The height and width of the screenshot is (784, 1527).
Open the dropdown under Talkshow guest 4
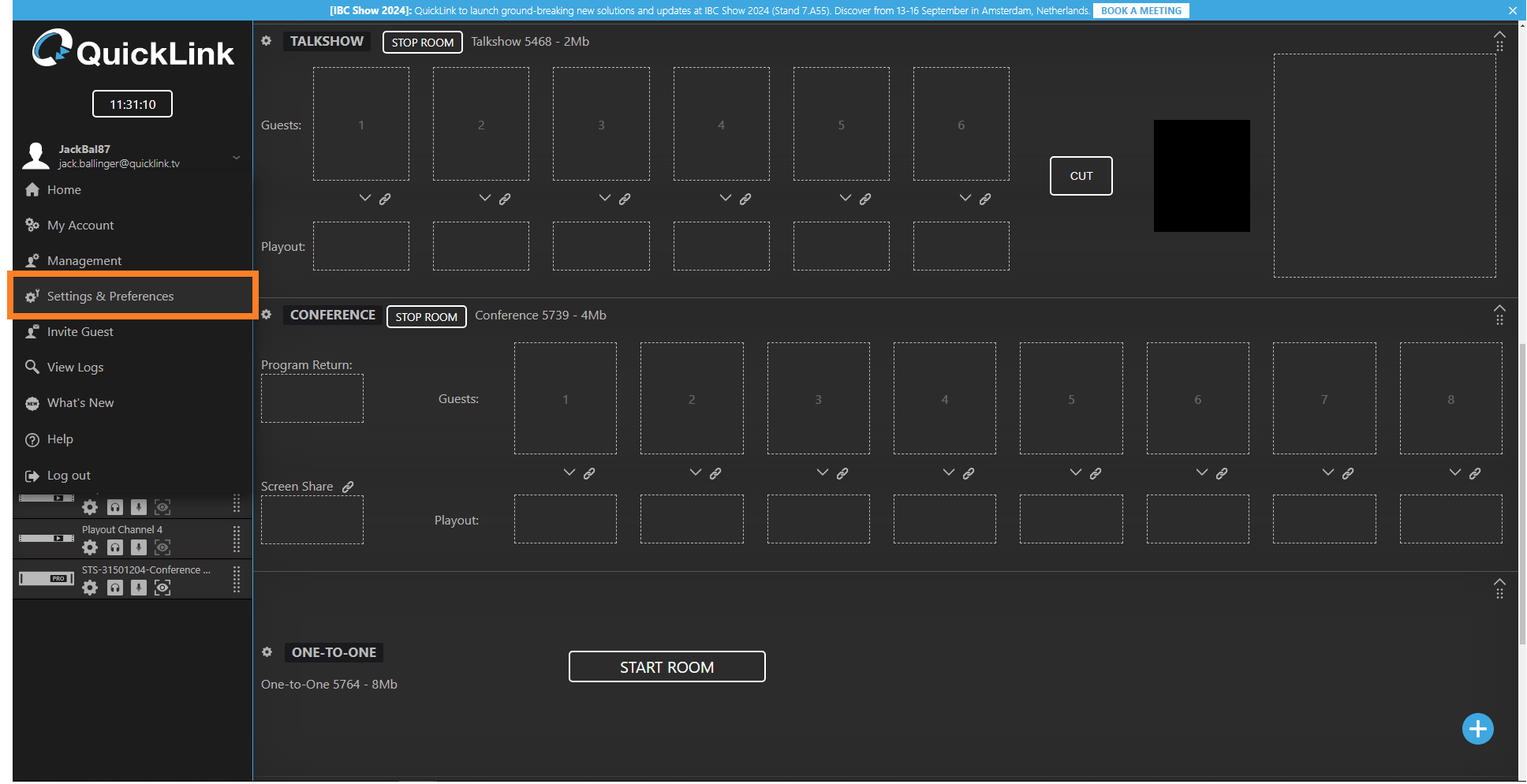click(x=726, y=198)
